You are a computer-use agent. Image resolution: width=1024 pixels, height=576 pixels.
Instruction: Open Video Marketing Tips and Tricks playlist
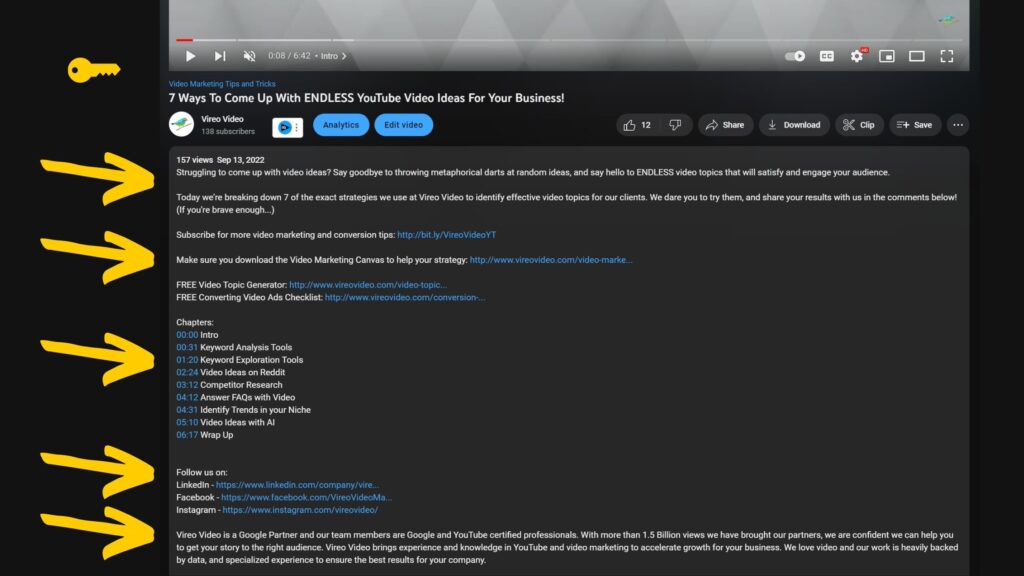(222, 84)
